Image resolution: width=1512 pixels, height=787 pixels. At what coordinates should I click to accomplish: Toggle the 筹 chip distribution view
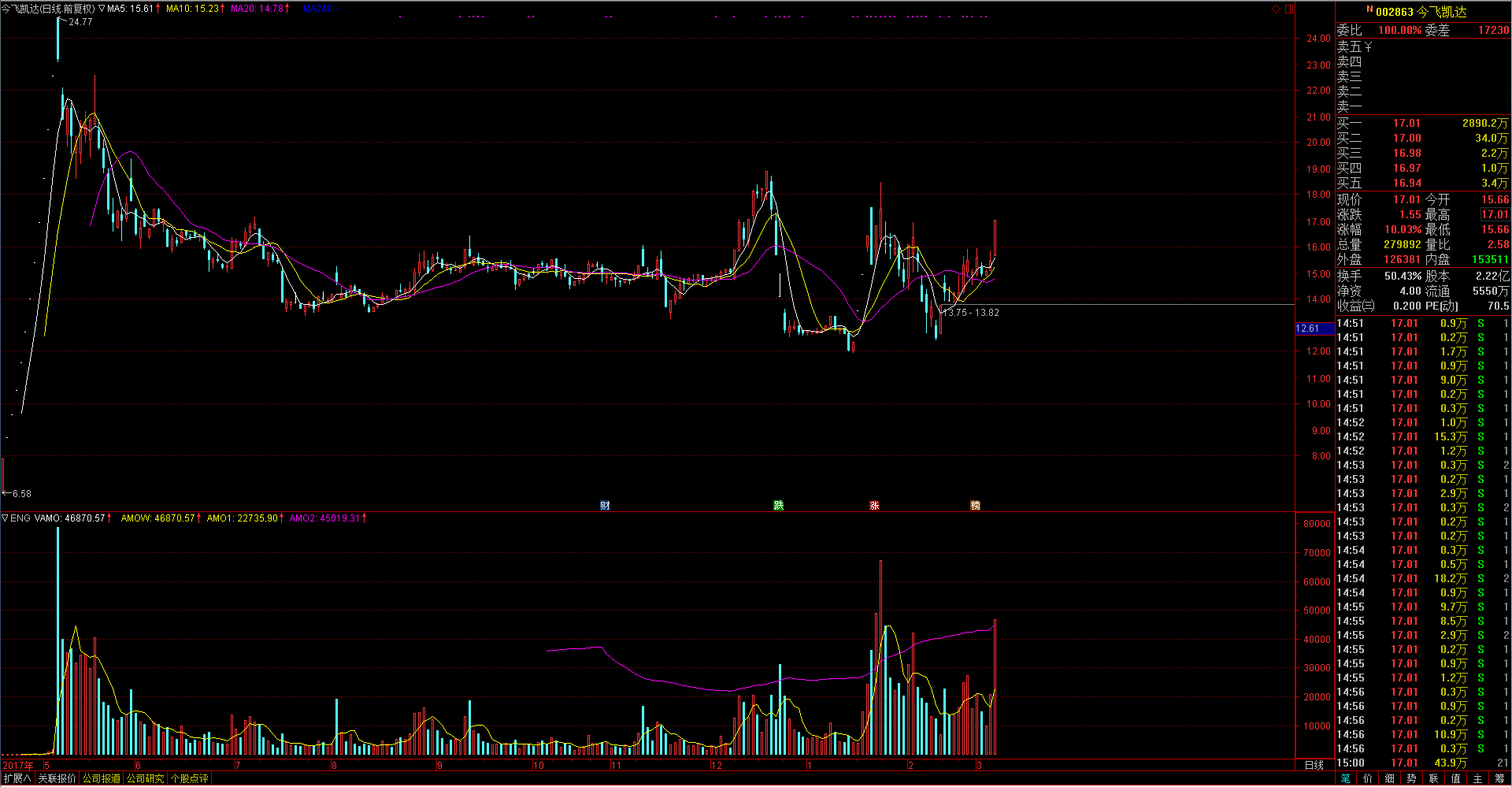1500,778
